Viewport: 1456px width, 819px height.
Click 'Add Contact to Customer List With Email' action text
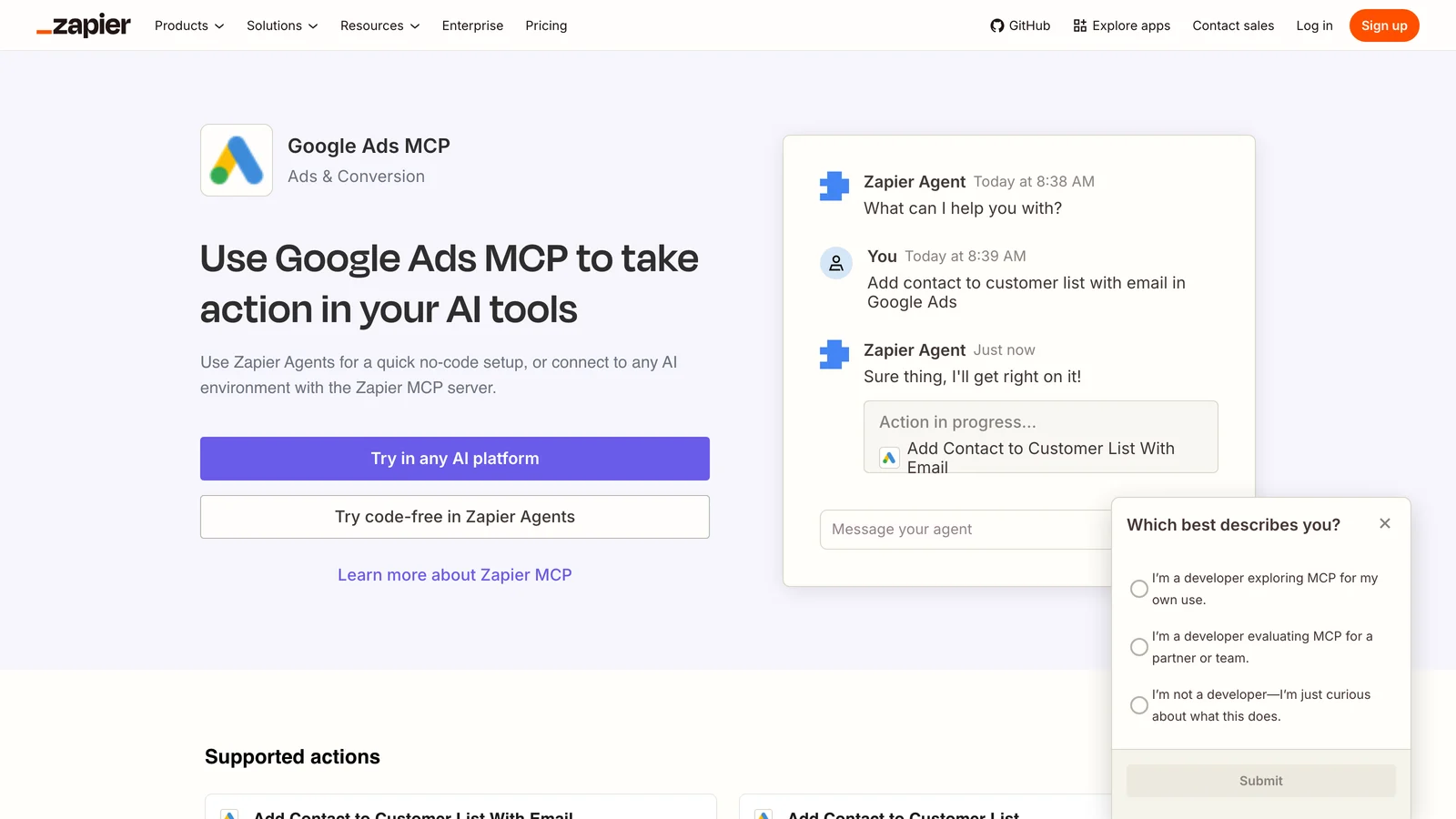[1041, 458]
